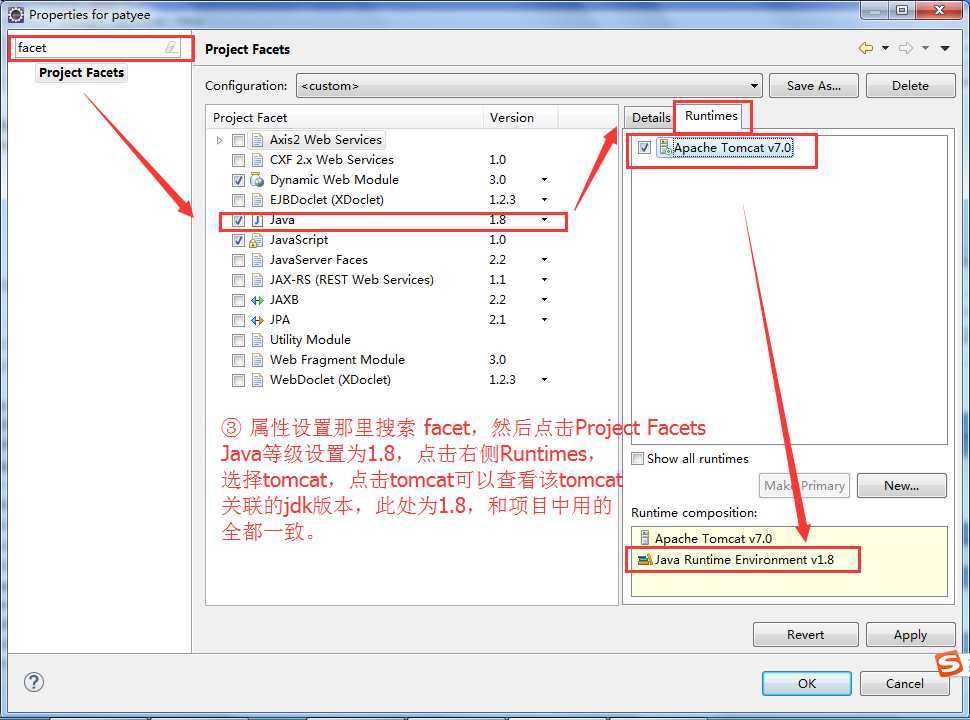Click the Web Fragment Module facet icon
Viewport: 970px width, 720px height.
click(x=257, y=360)
